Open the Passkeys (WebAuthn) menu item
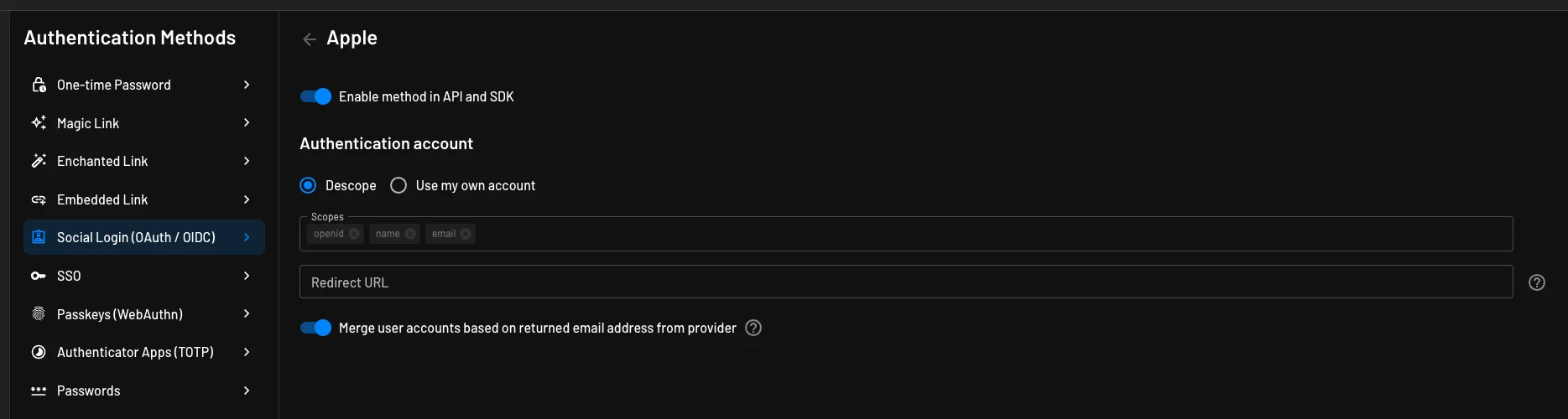Image resolution: width=1568 pixels, height=419 pixels. [x=120, y=314]
